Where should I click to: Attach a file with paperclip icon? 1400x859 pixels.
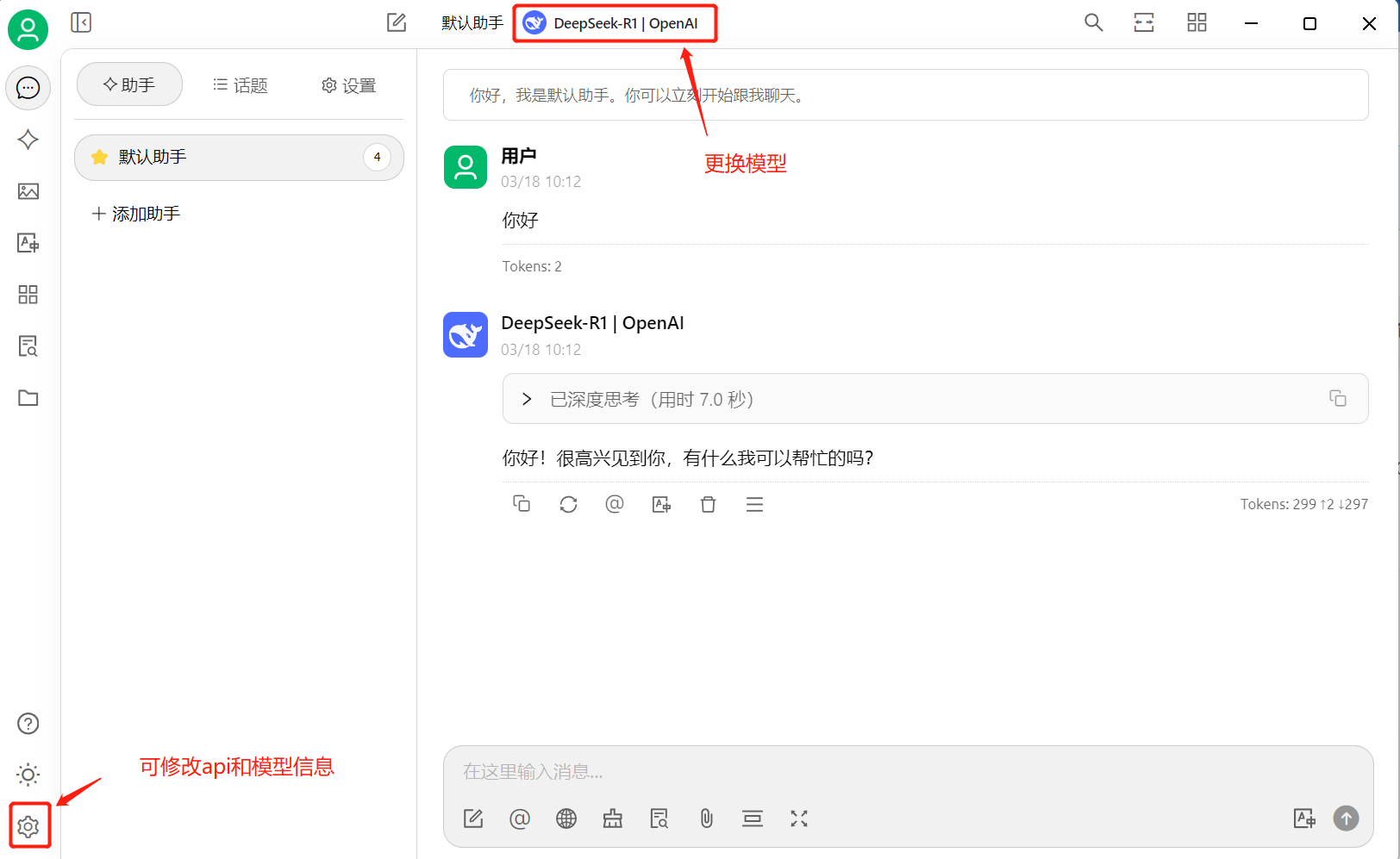click(x=706, y=819)
